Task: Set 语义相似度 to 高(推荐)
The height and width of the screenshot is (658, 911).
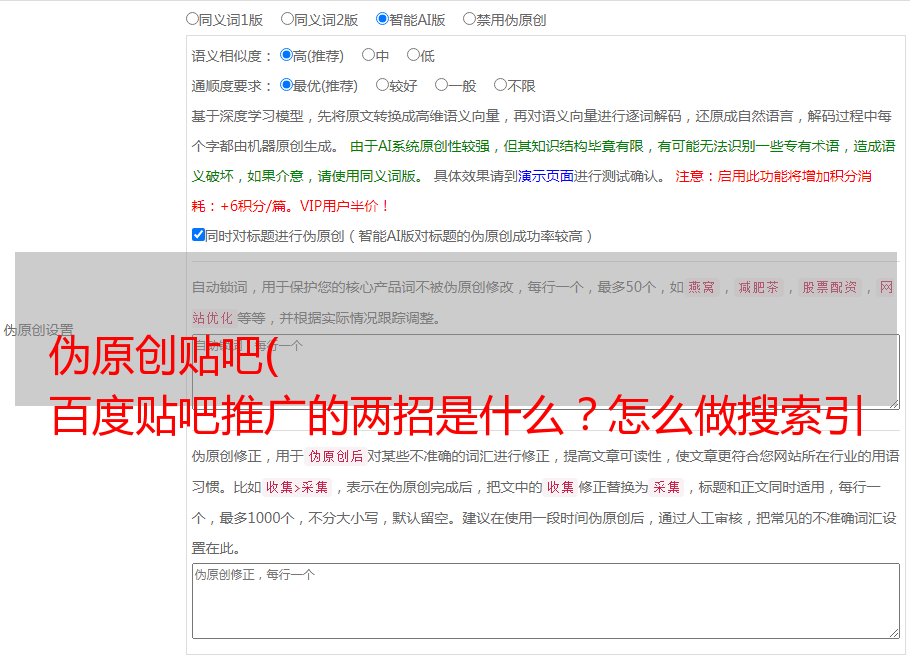Action: [286, 55]
